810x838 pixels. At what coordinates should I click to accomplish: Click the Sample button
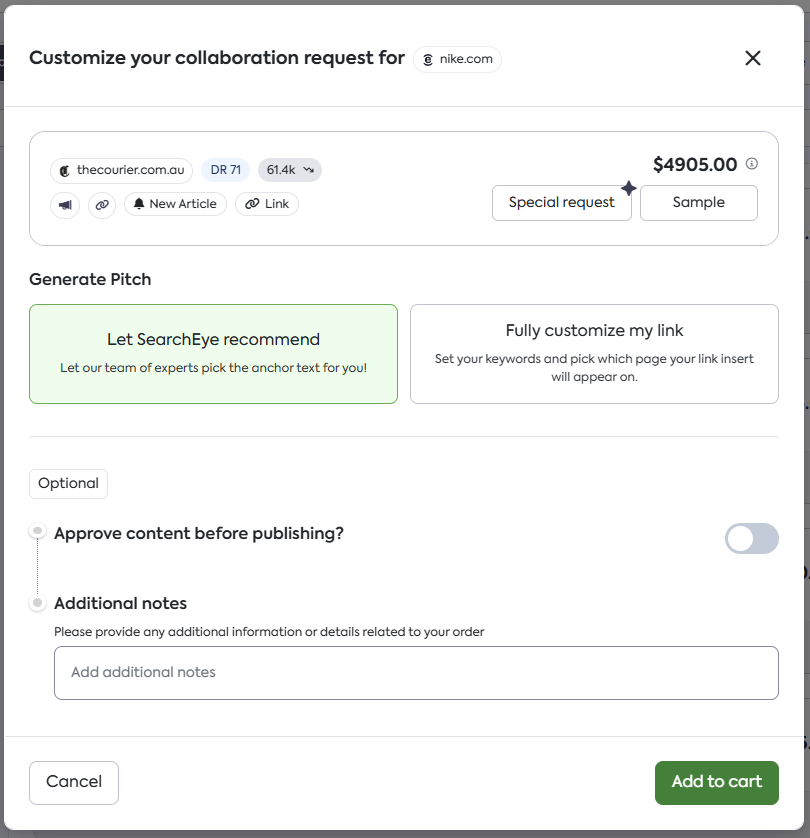coord(698,202)
